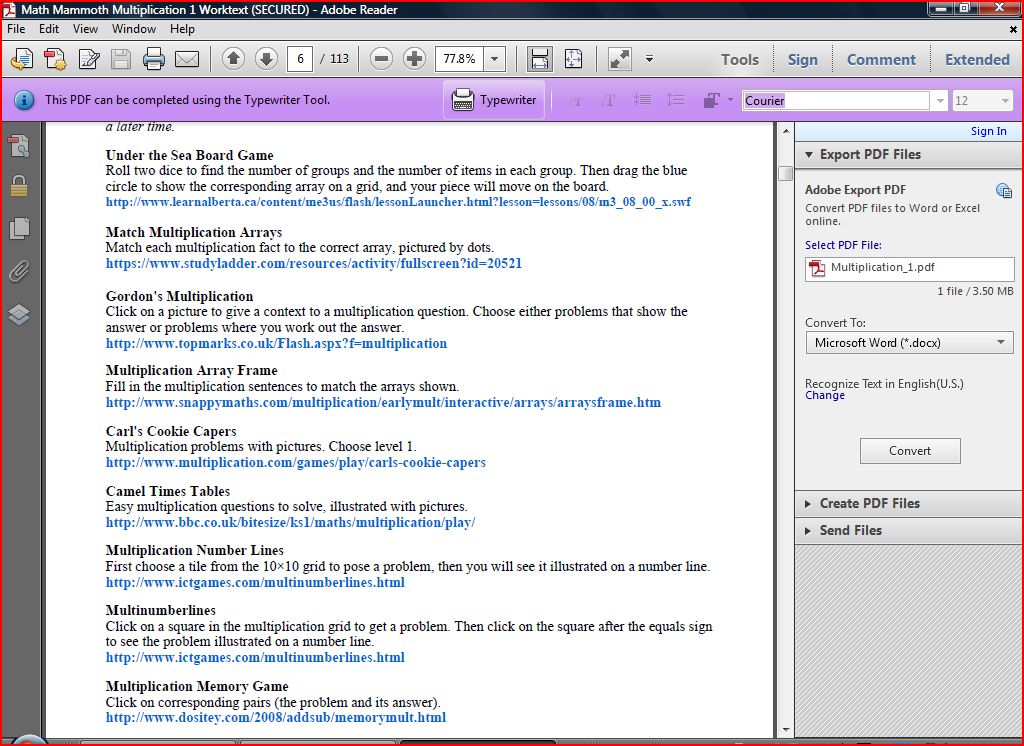
Task: Open the Window menu
Action: pyautogui.click(x=134, y=29)
